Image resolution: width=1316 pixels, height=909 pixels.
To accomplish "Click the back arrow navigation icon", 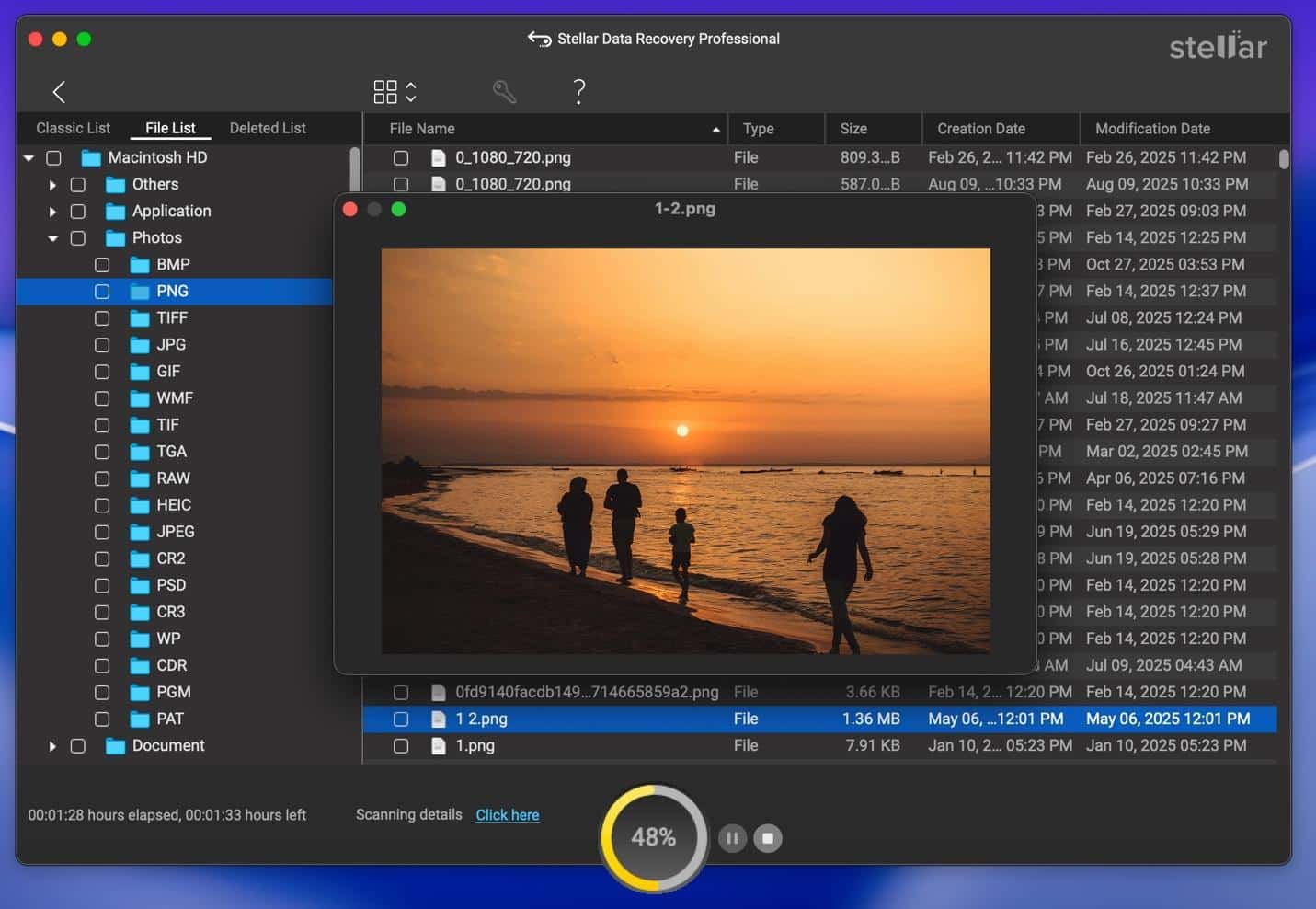I will [x=59, y=92].
